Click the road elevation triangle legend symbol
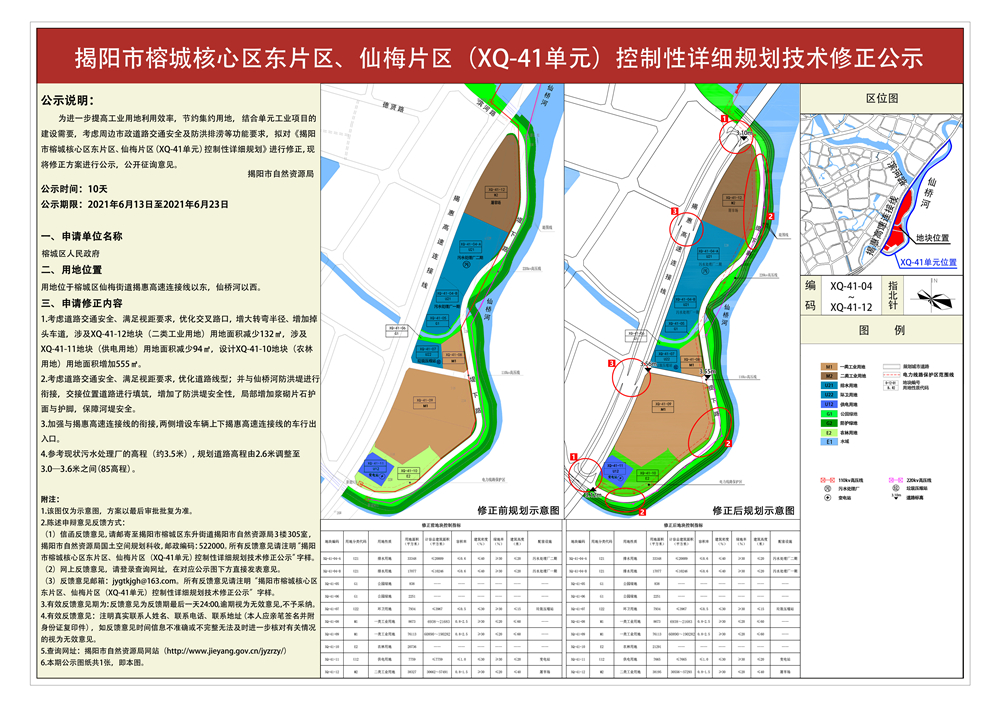Viewport: 1000px width, 706px height. pos(896,496)
